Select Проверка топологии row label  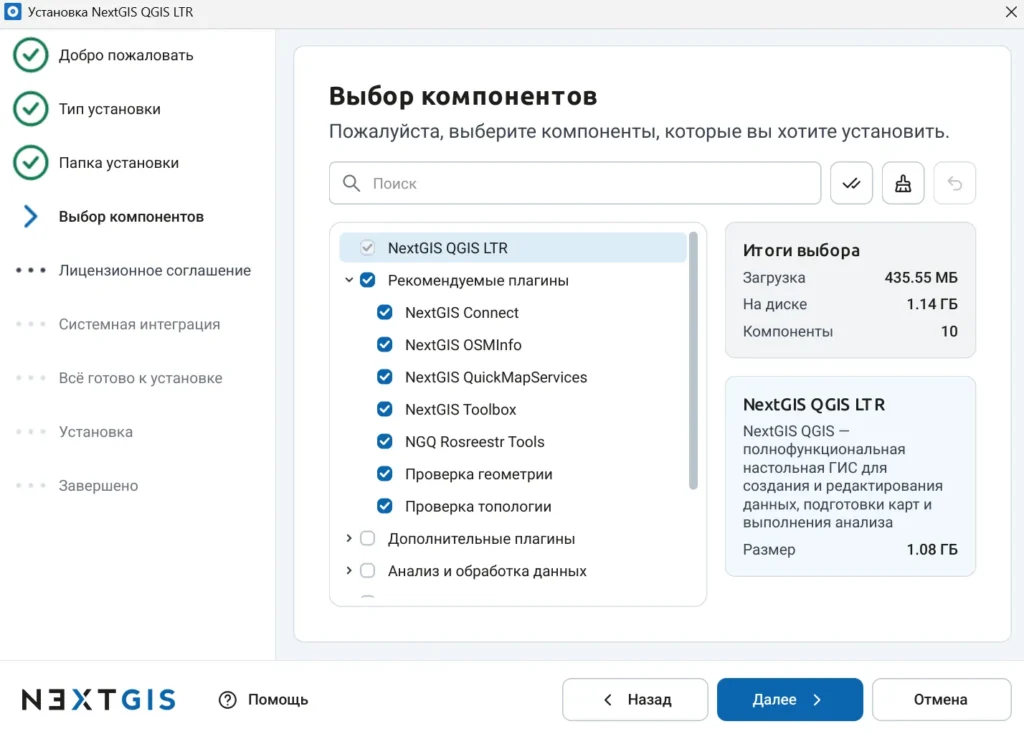point(478,507)
